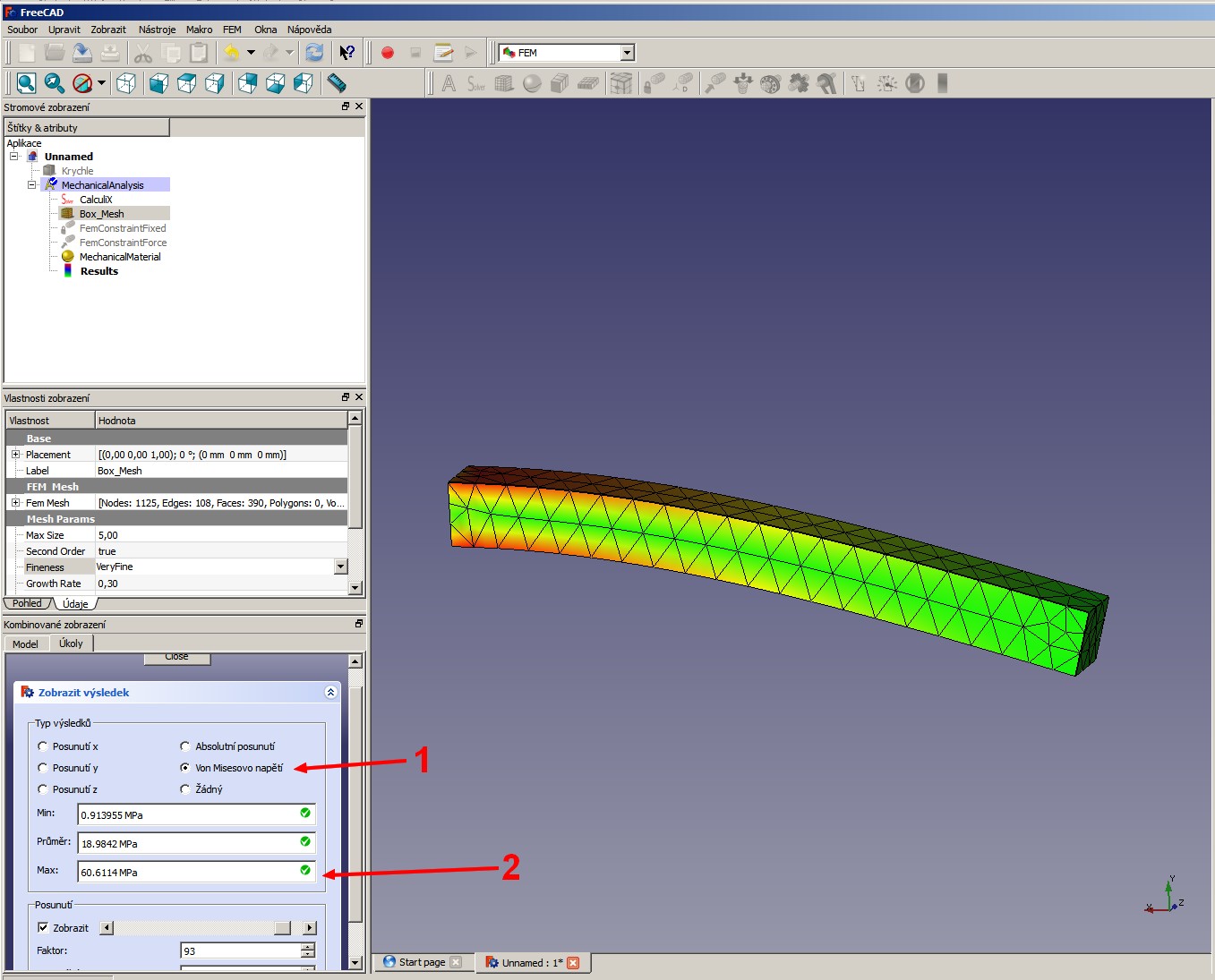
Task: Click the red macro record button
Action: 388,53
